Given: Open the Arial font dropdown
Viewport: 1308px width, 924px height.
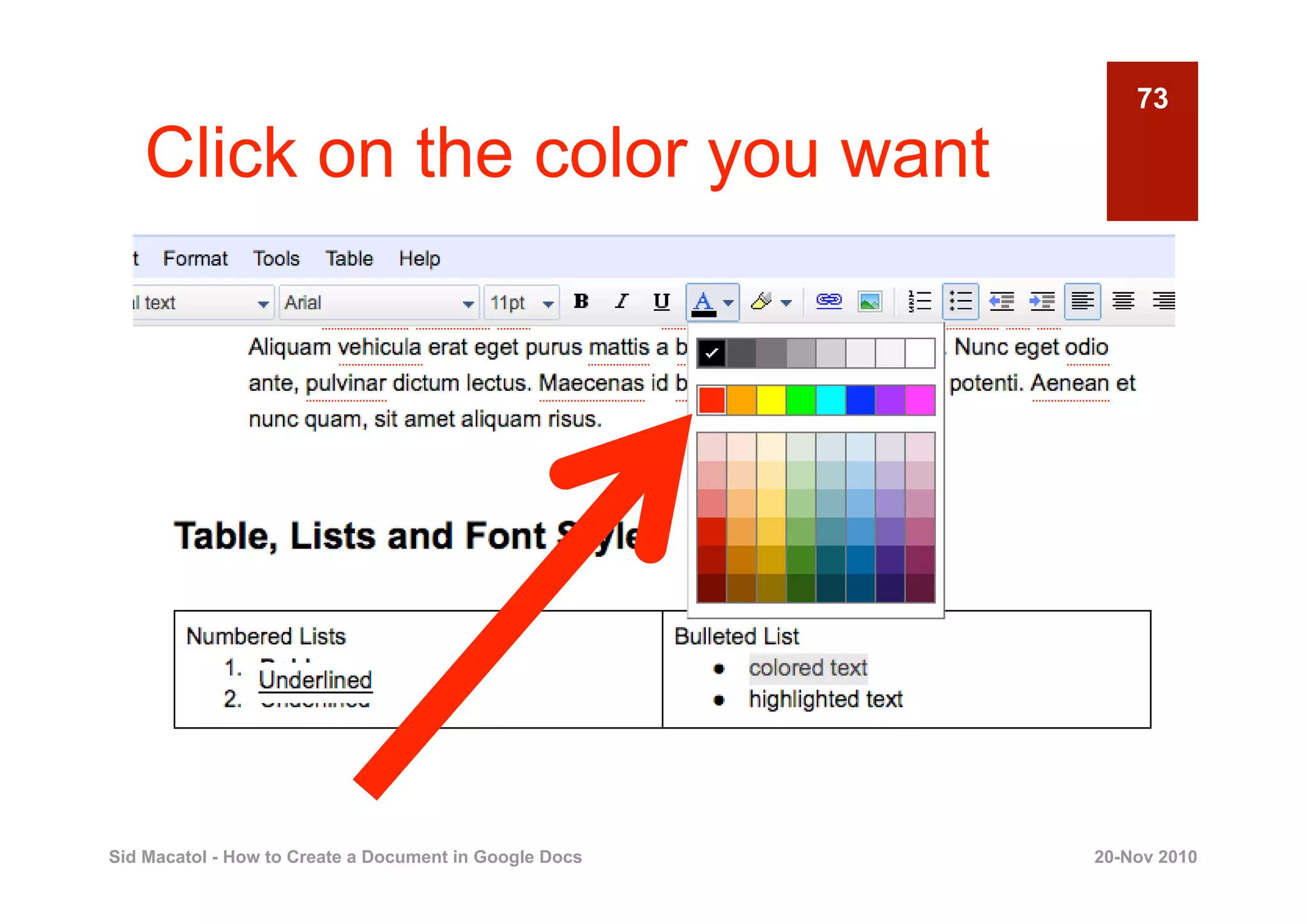Looking at the screenshot, I should (379, 303).
